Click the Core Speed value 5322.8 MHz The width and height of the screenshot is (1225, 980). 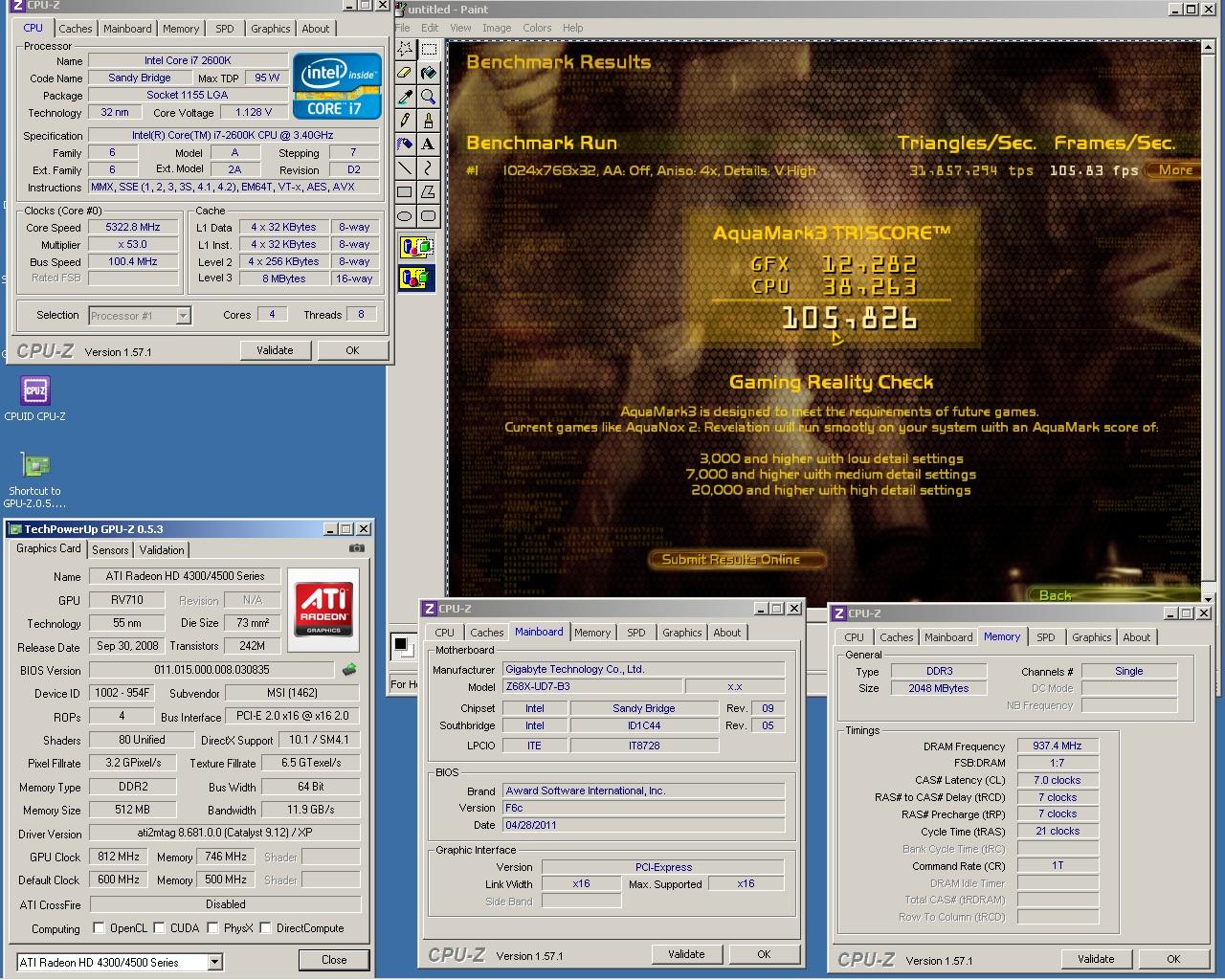click(x=133, y=228)
